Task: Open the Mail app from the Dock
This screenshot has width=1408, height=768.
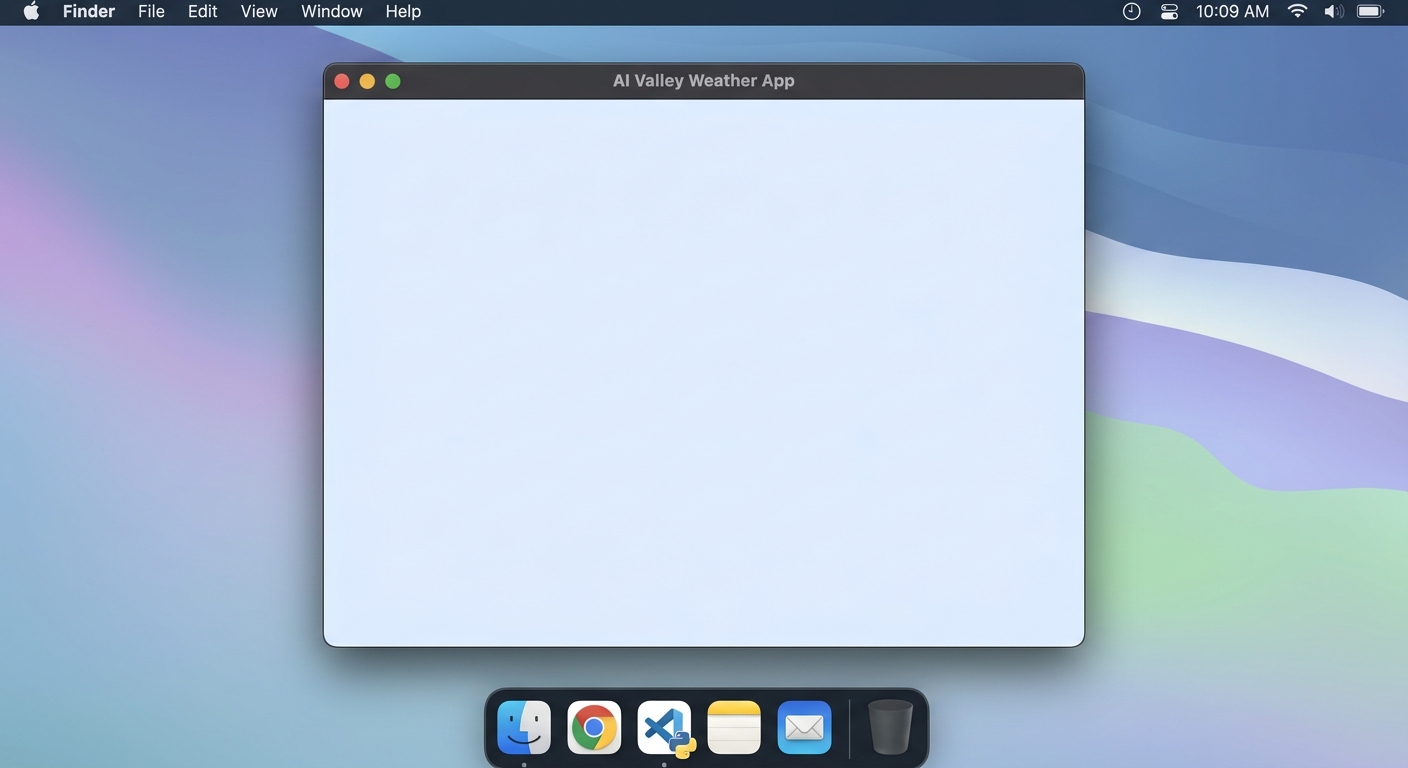Action: coord(804,727)
